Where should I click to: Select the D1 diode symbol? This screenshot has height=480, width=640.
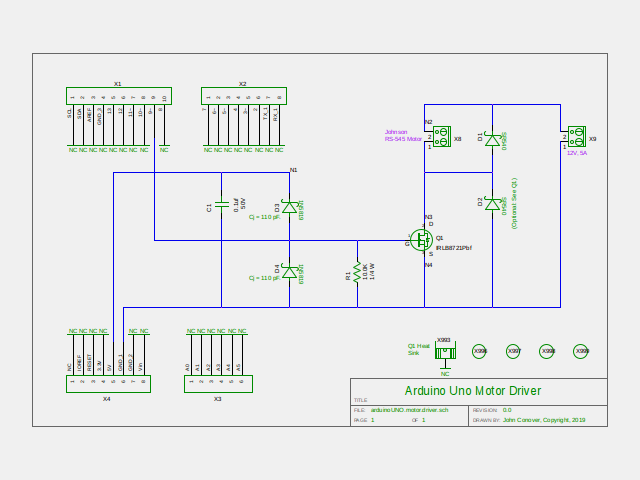[492, 139]
